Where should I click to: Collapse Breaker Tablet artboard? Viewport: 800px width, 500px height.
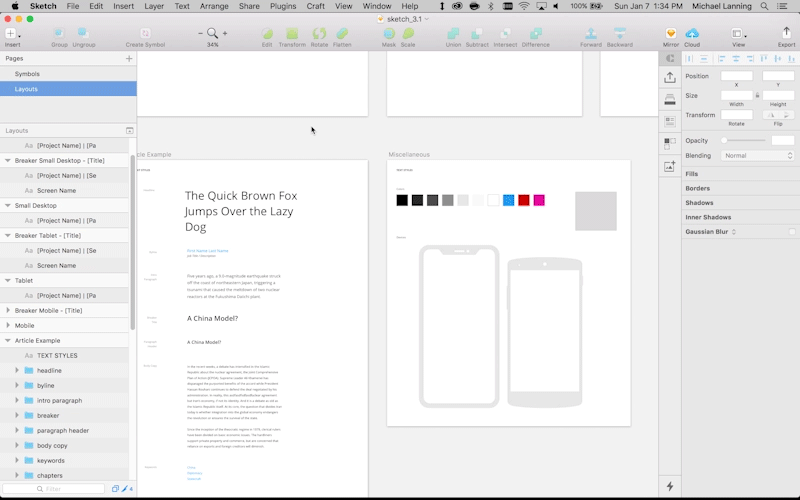tap(8, 235)
